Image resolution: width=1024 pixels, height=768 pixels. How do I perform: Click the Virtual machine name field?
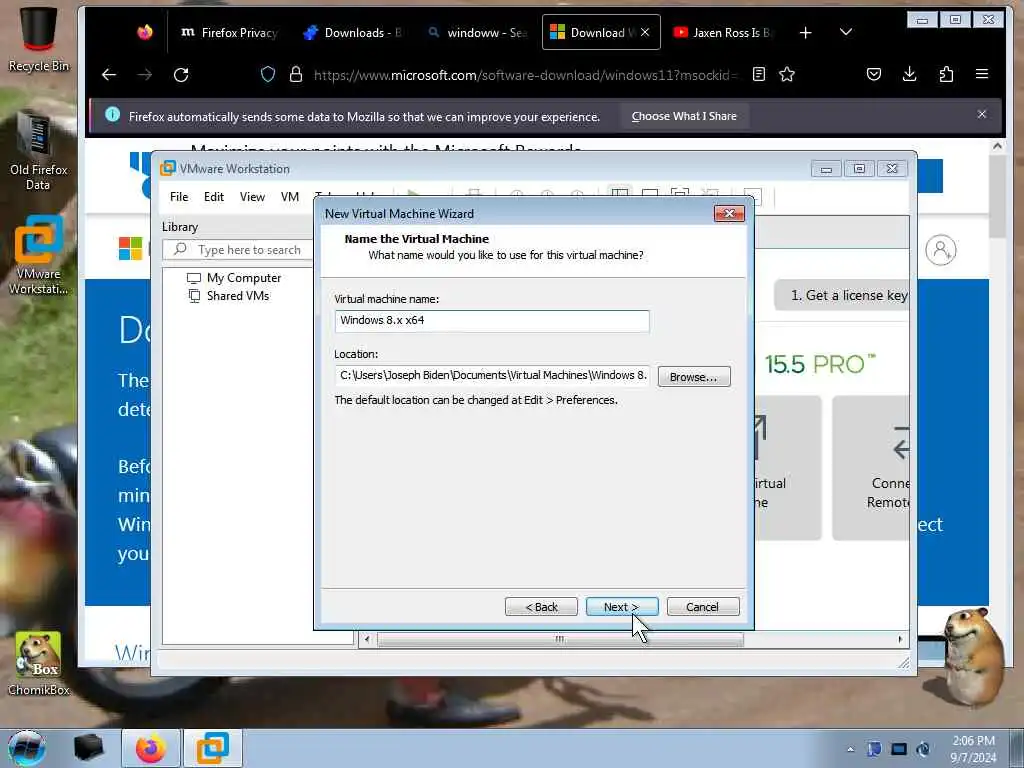pos(492,321)
